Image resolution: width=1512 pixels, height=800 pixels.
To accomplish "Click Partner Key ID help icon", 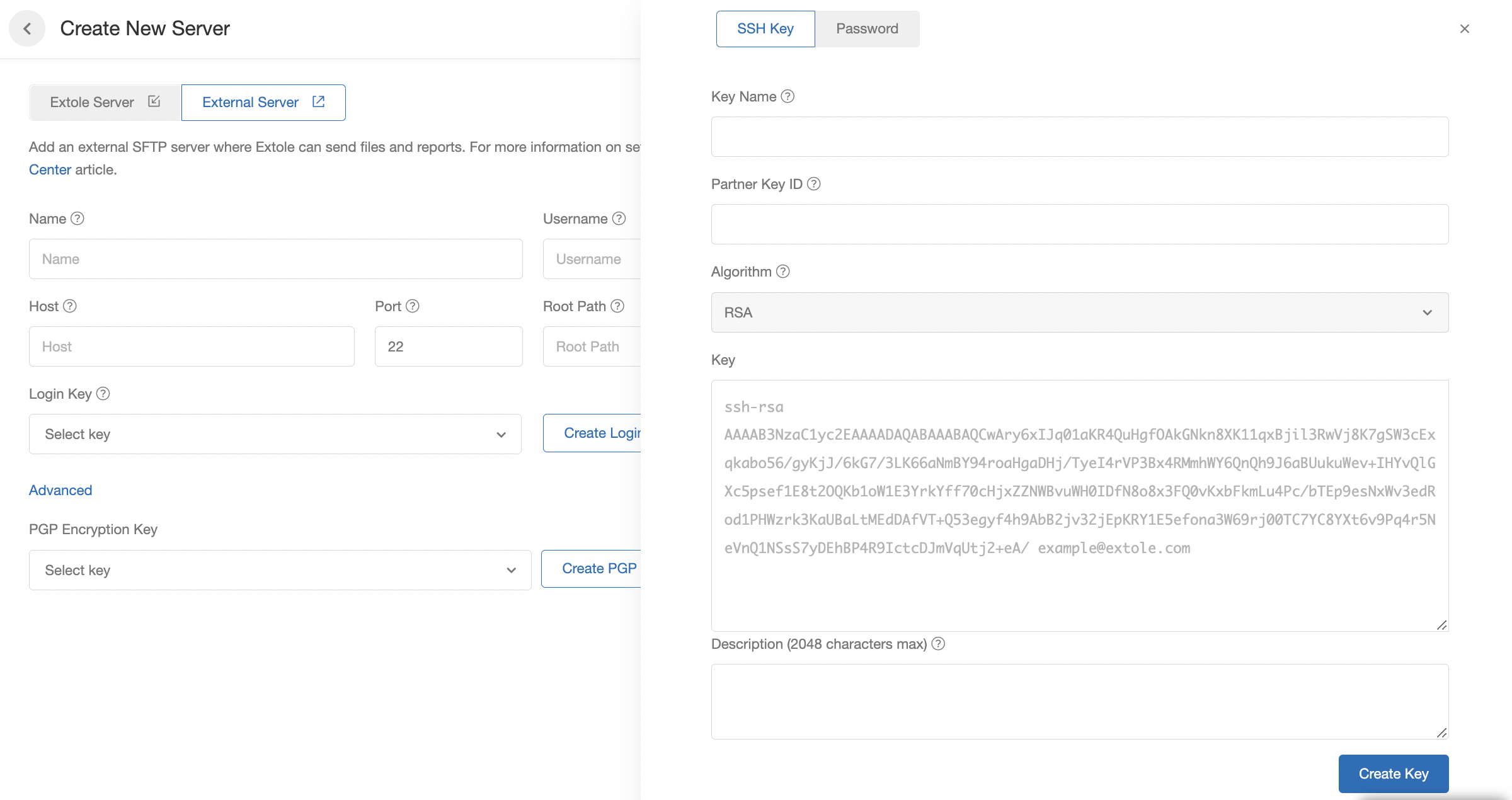I will tap(813, 184).
